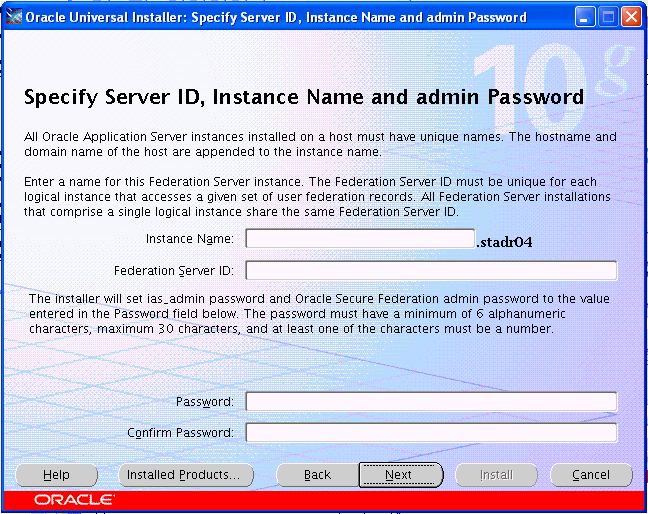The width and height of the screenshot is (648, 514).
Task: Click the ORACLE logo in red footer
Action: pyautogui.click(x=74, y=500)
